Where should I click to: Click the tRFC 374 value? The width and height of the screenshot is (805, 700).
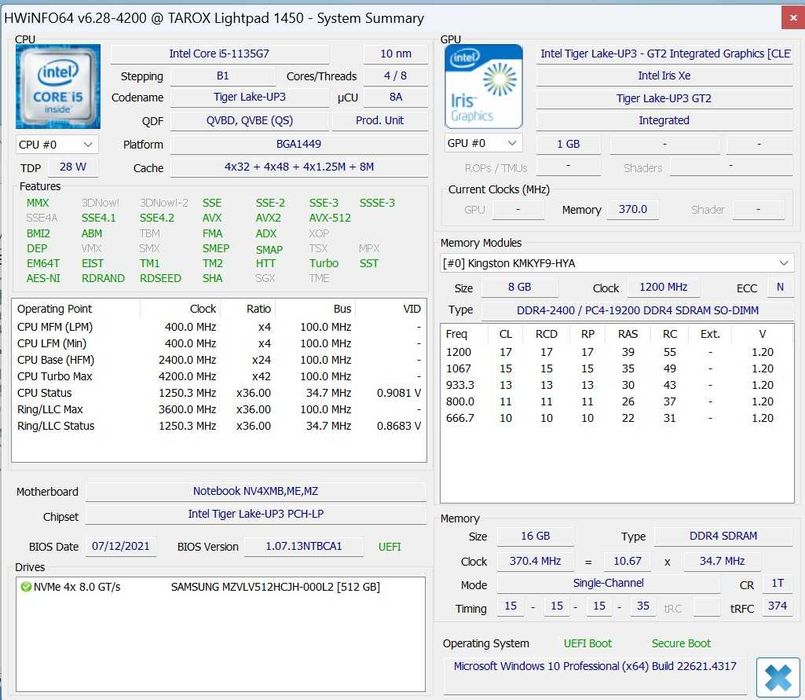pyautogui.click(x=778, y=607)
